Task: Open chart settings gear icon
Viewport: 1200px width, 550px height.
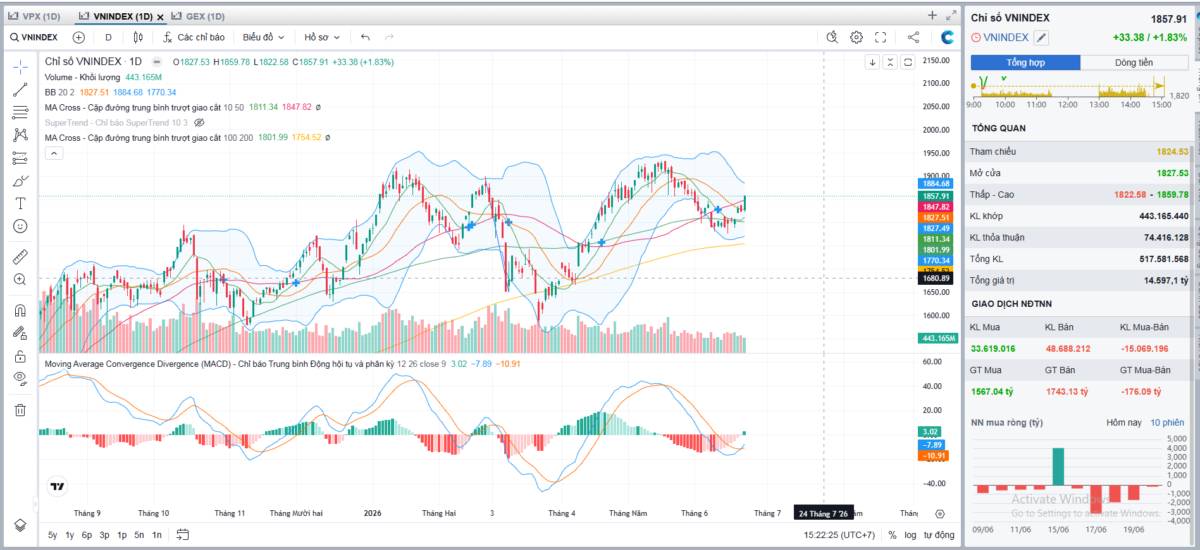Action: [x=857, y=37]
